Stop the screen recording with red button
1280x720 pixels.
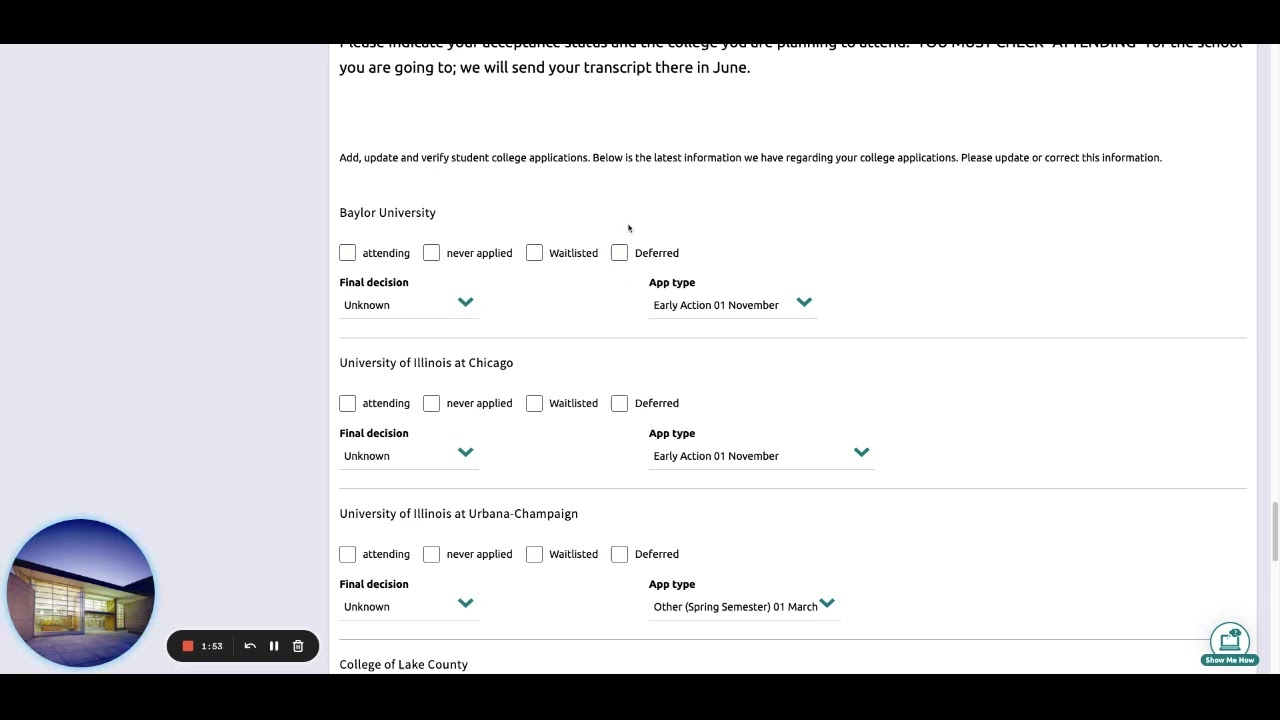tap(187, 646)
